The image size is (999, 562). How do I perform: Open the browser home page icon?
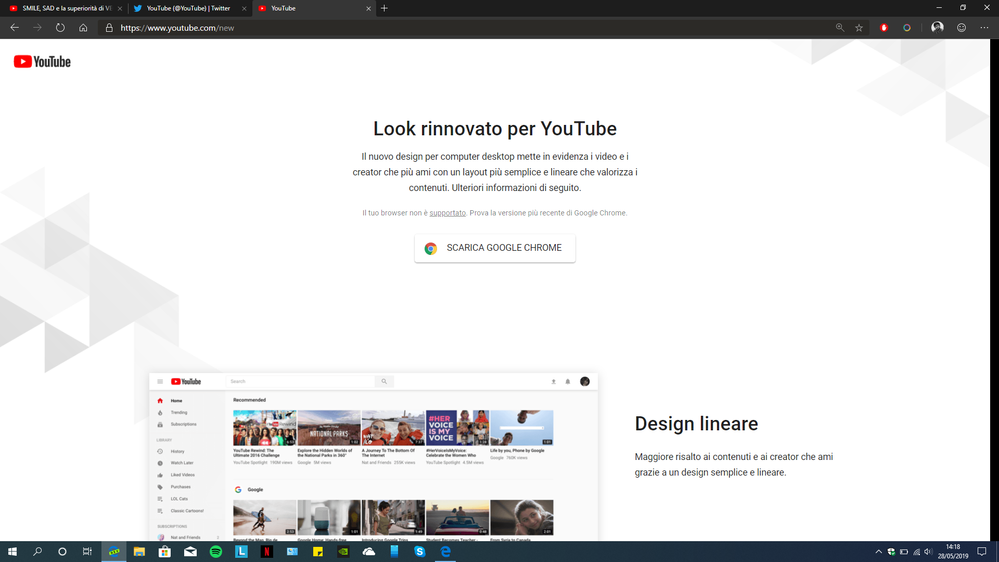[x=83, y=27]
